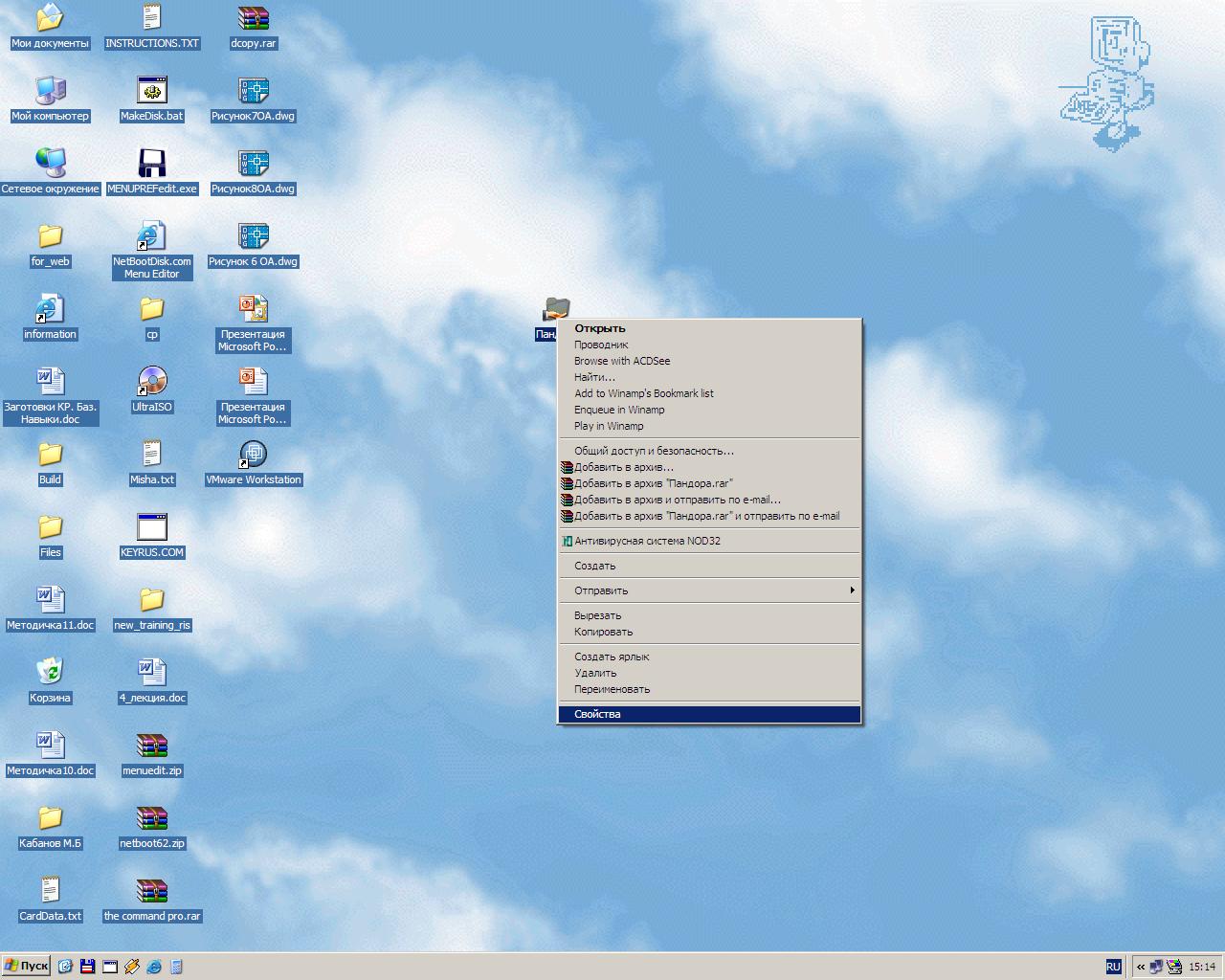Image resolution: width=1225 pixels, height=980 pixels.
Task: Click the taskbar clock showing 15:14
Action: [x=1201, y=967]
